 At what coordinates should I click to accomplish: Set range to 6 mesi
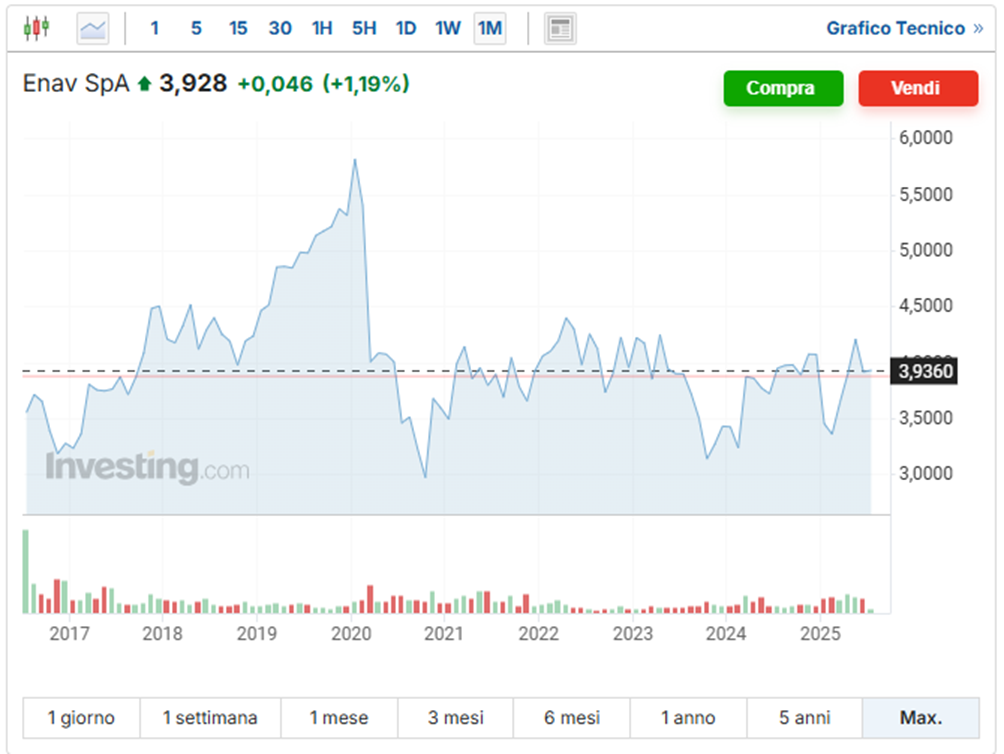(x=572, y=718)
